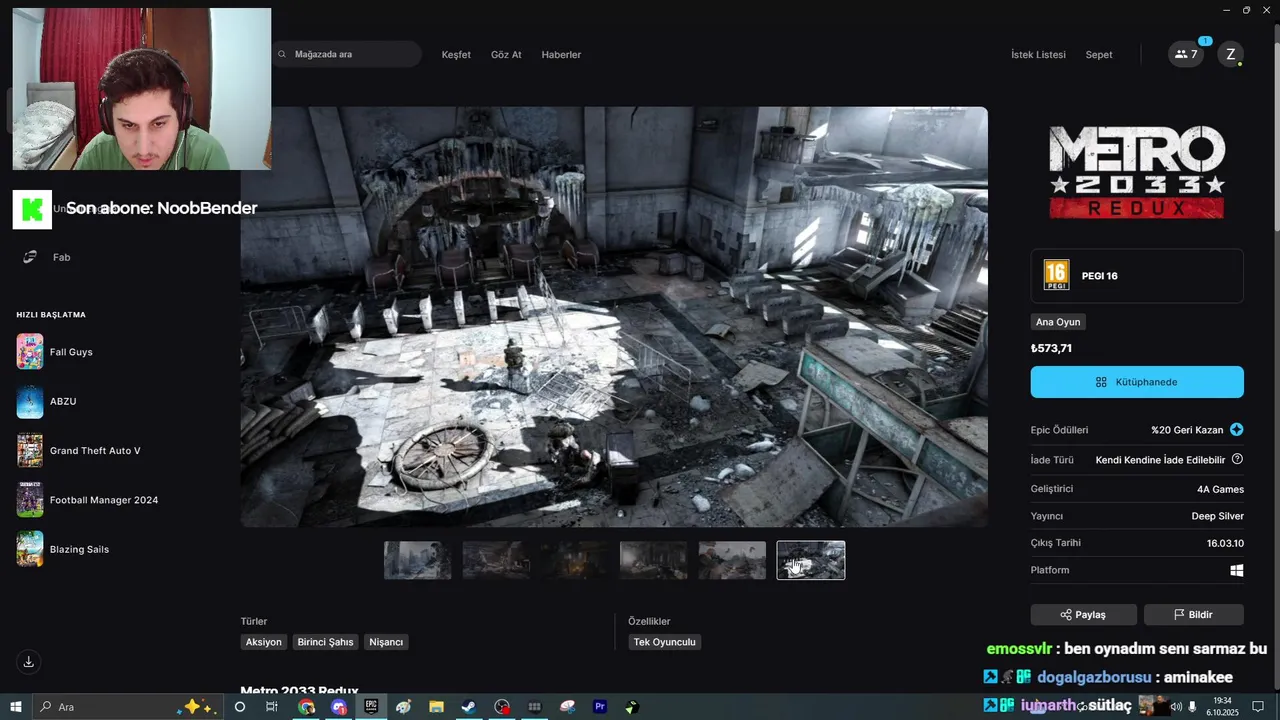Click the ₺573,71 price text
This screenshot has width=1280, height=720.
point(1051,349)
